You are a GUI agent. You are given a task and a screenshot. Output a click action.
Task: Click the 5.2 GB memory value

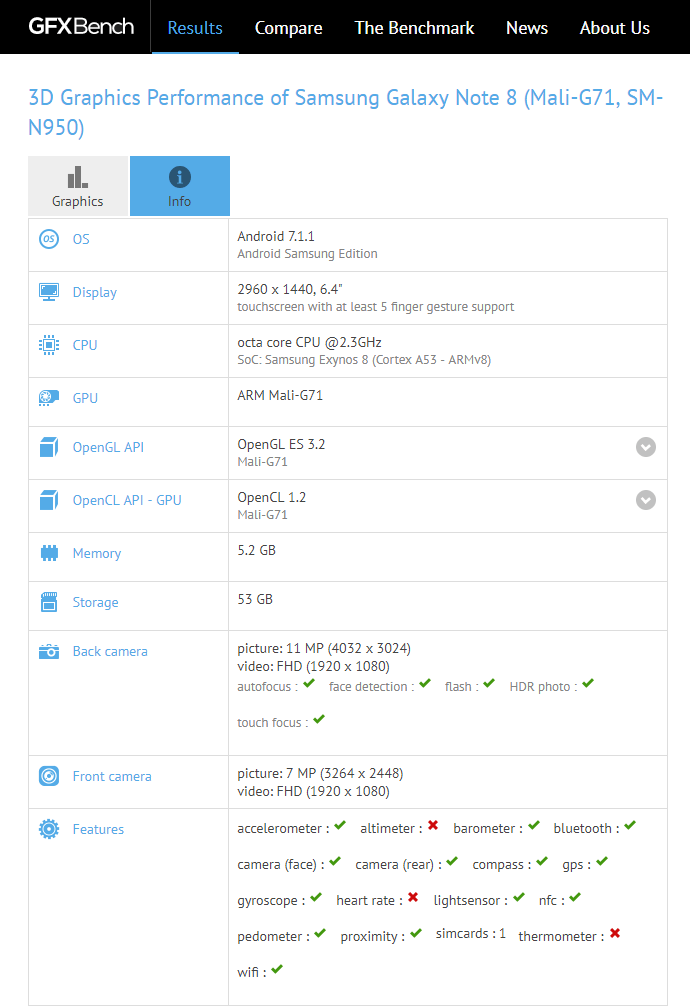pyautogui.click(x=257, y=550)
